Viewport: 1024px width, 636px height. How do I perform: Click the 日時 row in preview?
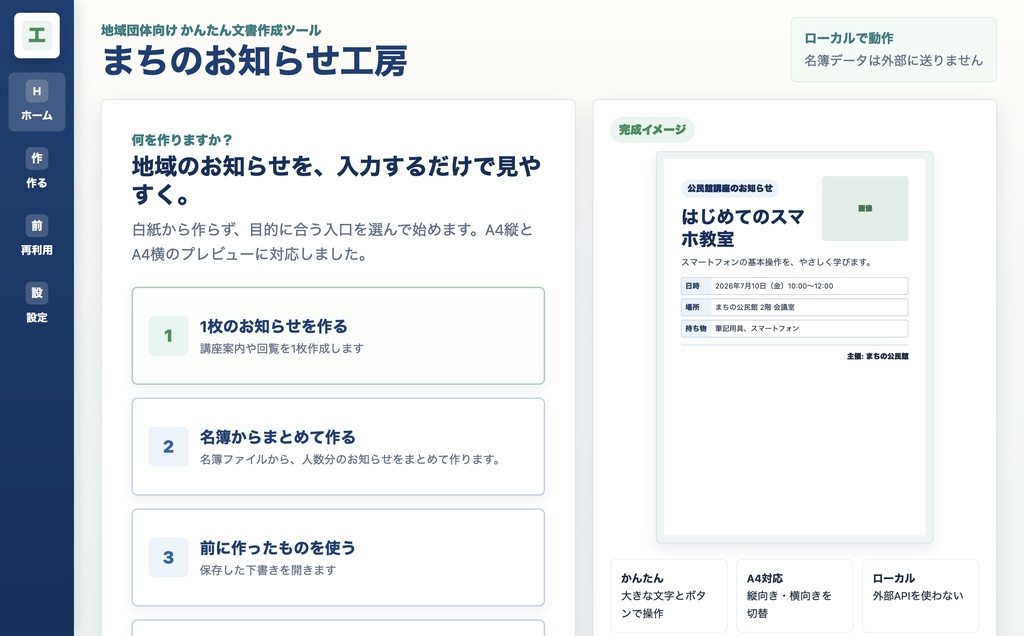[x=794, y=286]
